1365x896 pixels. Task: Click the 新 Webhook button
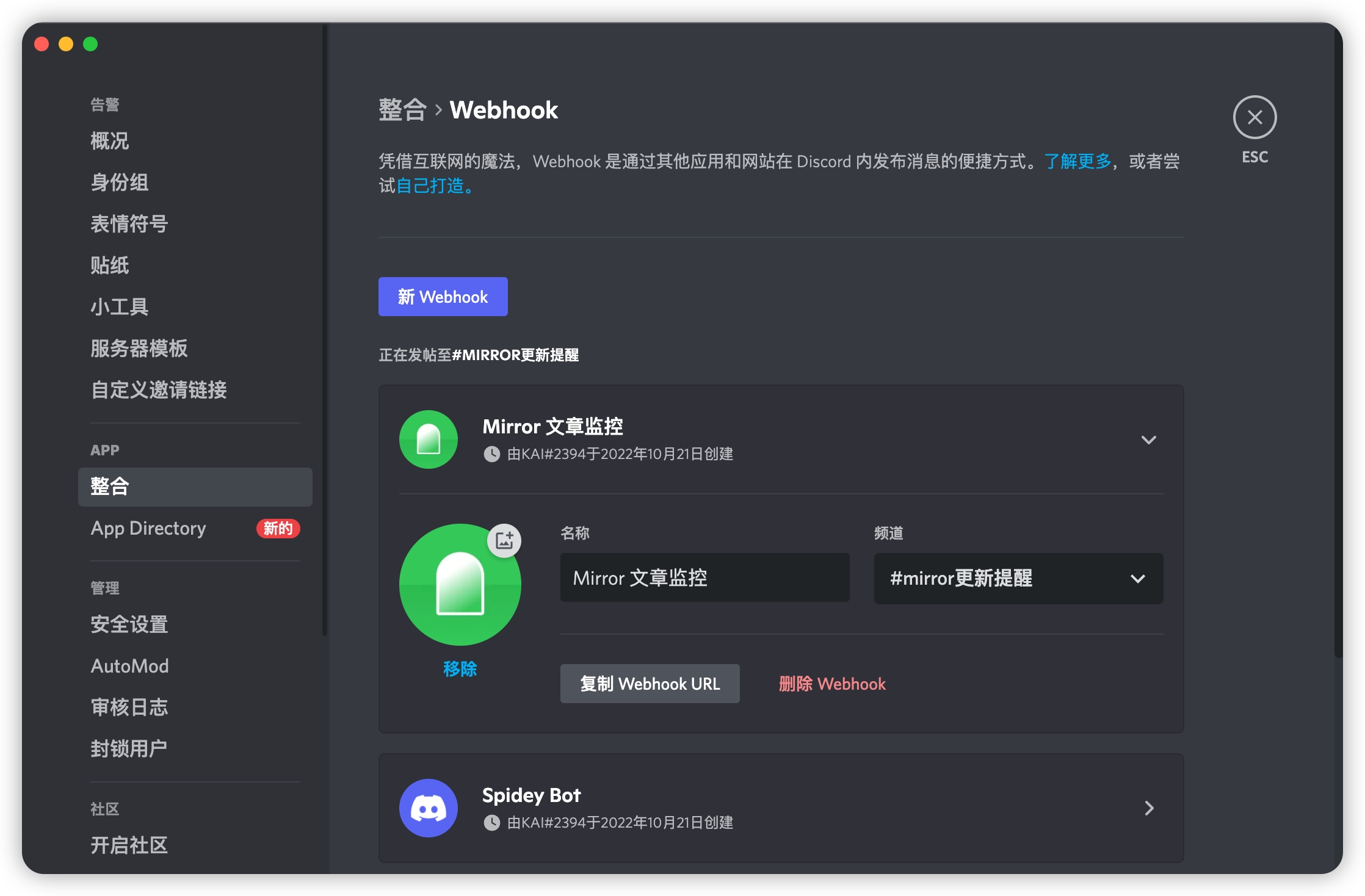click(x=443, y=297)
